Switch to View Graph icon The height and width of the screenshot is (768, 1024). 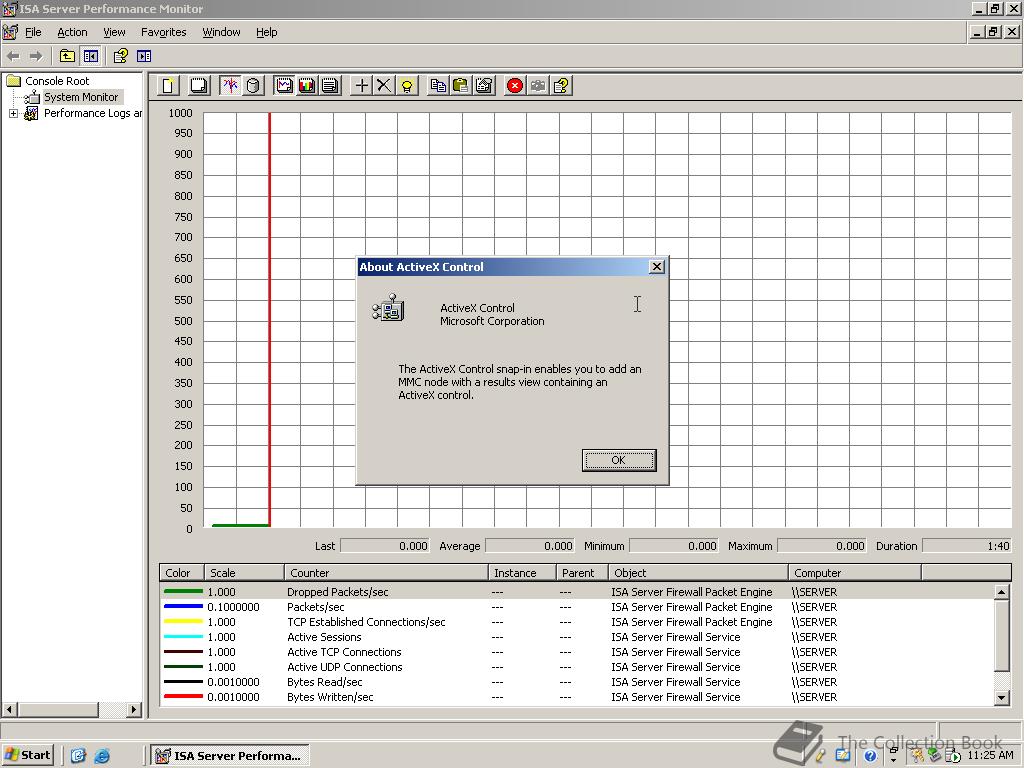(284, 86)
